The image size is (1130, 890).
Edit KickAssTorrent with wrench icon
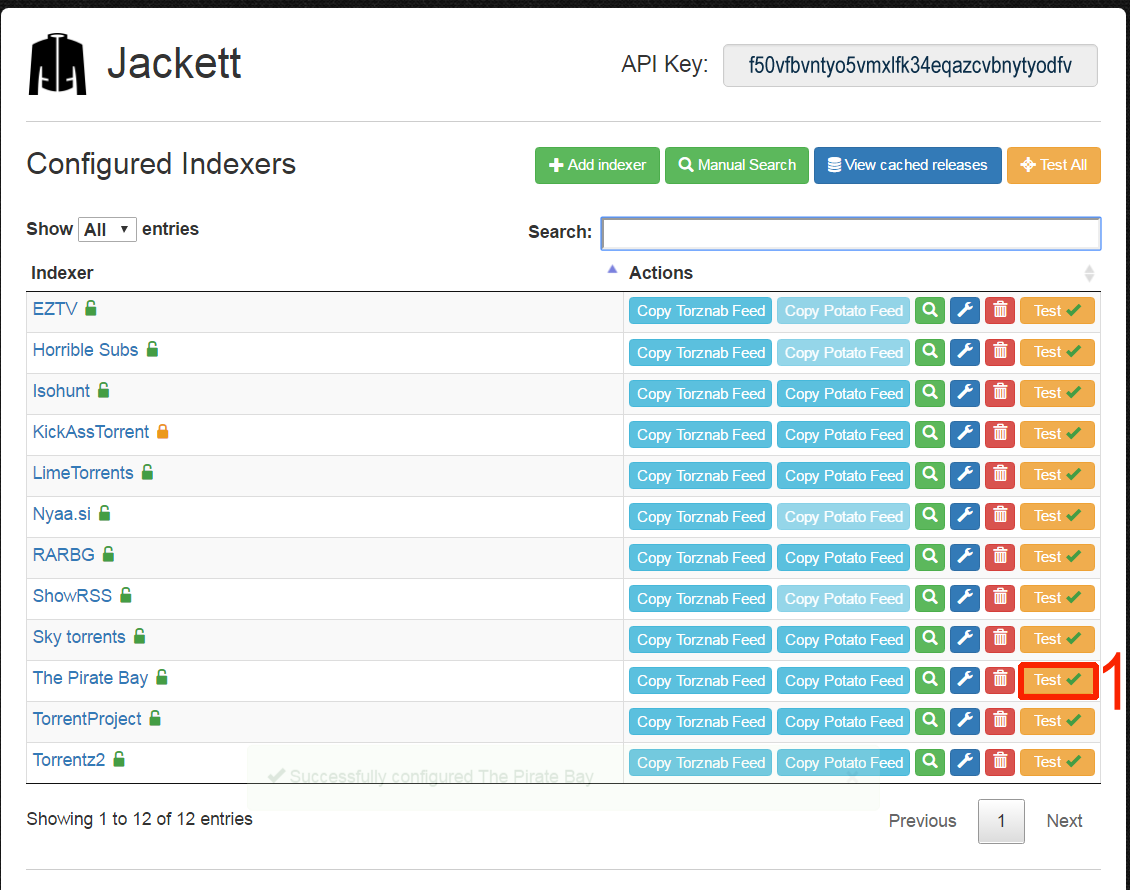[965, 434]
